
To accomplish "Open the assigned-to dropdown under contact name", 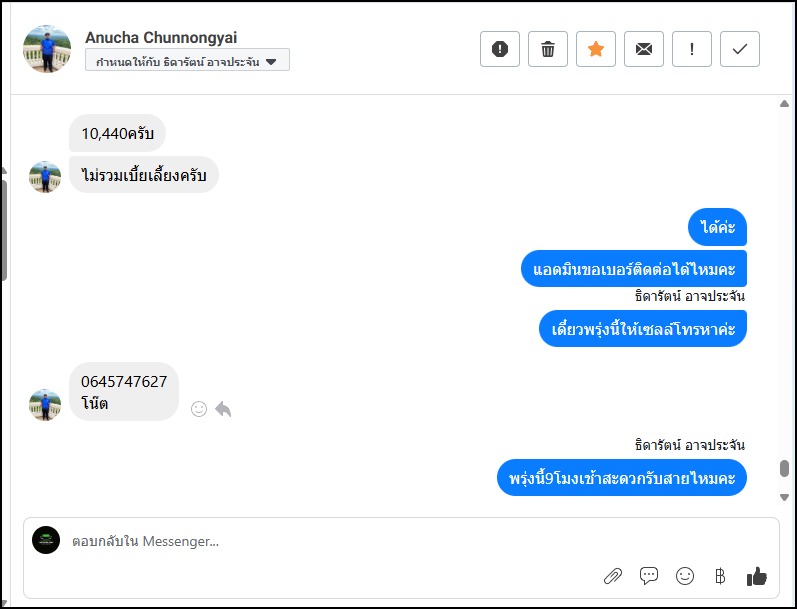I will [x=187, y=61].
